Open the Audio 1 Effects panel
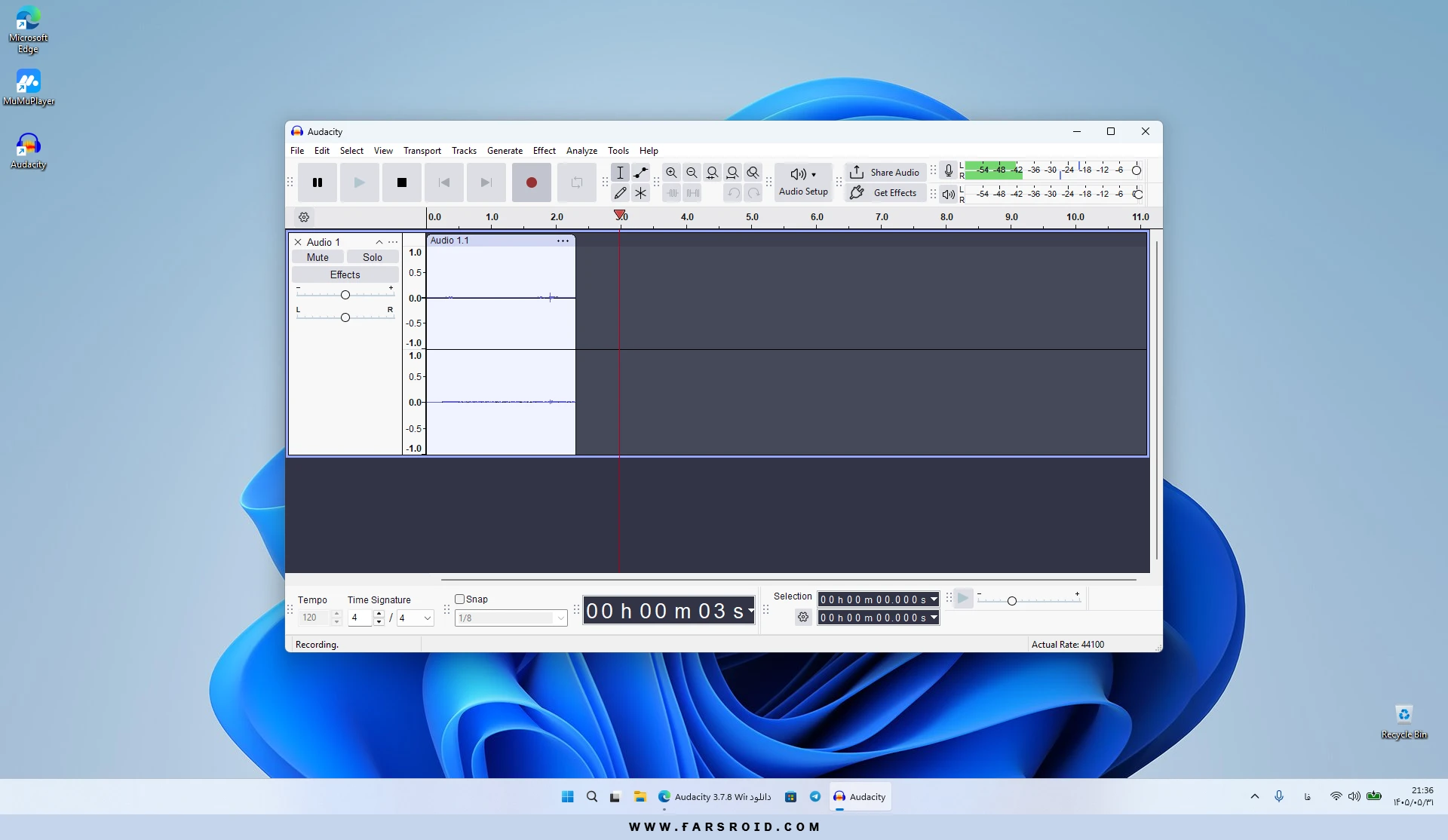The image size is (1448, 840). pyautogui.click(x=345, y=275)
